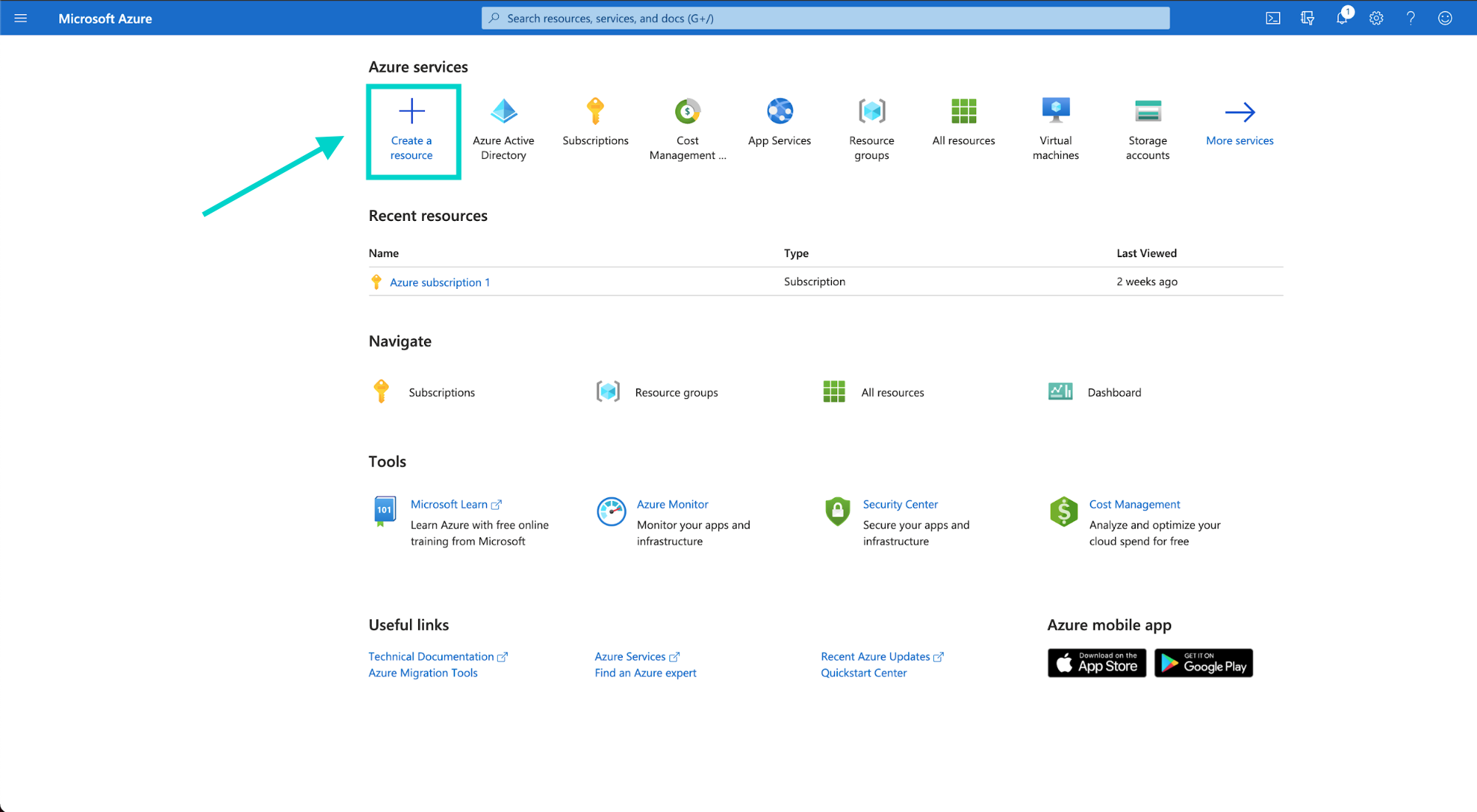The width and height of the screenshot is (1477, 812).
Task: Click the Last Viewed column header
Action: coord(1146,253)
